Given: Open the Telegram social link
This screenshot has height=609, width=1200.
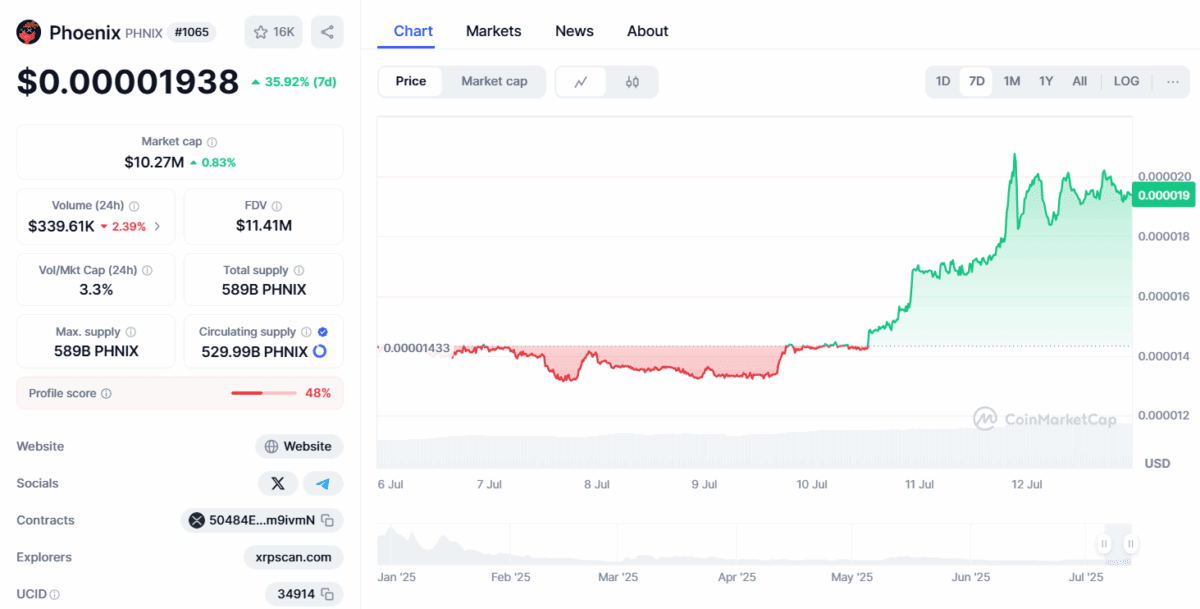Looking at the screenshot, I should 322,484.
